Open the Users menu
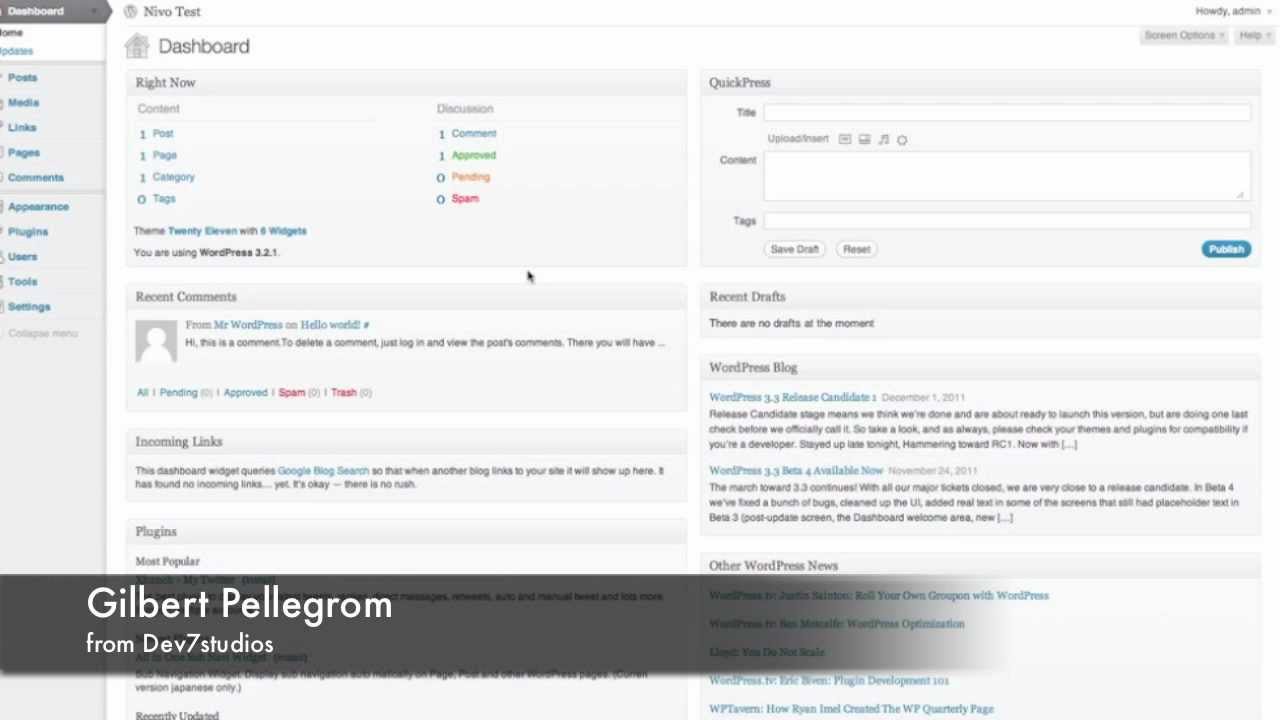The width and height of the screenshot is (1280, 720). click(22, 256)
